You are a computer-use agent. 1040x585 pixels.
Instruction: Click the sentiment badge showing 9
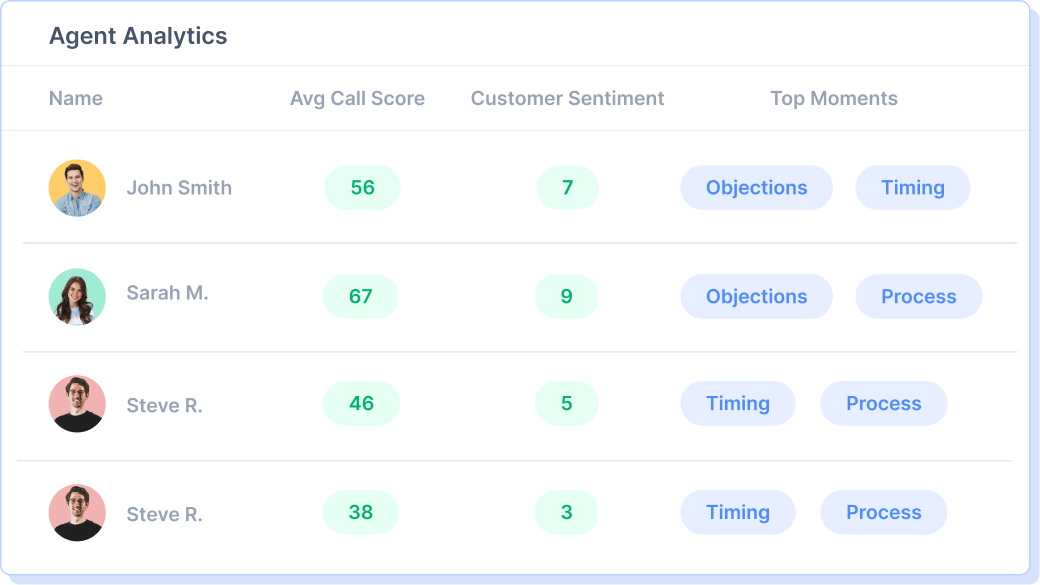click(x=566, y=296)
